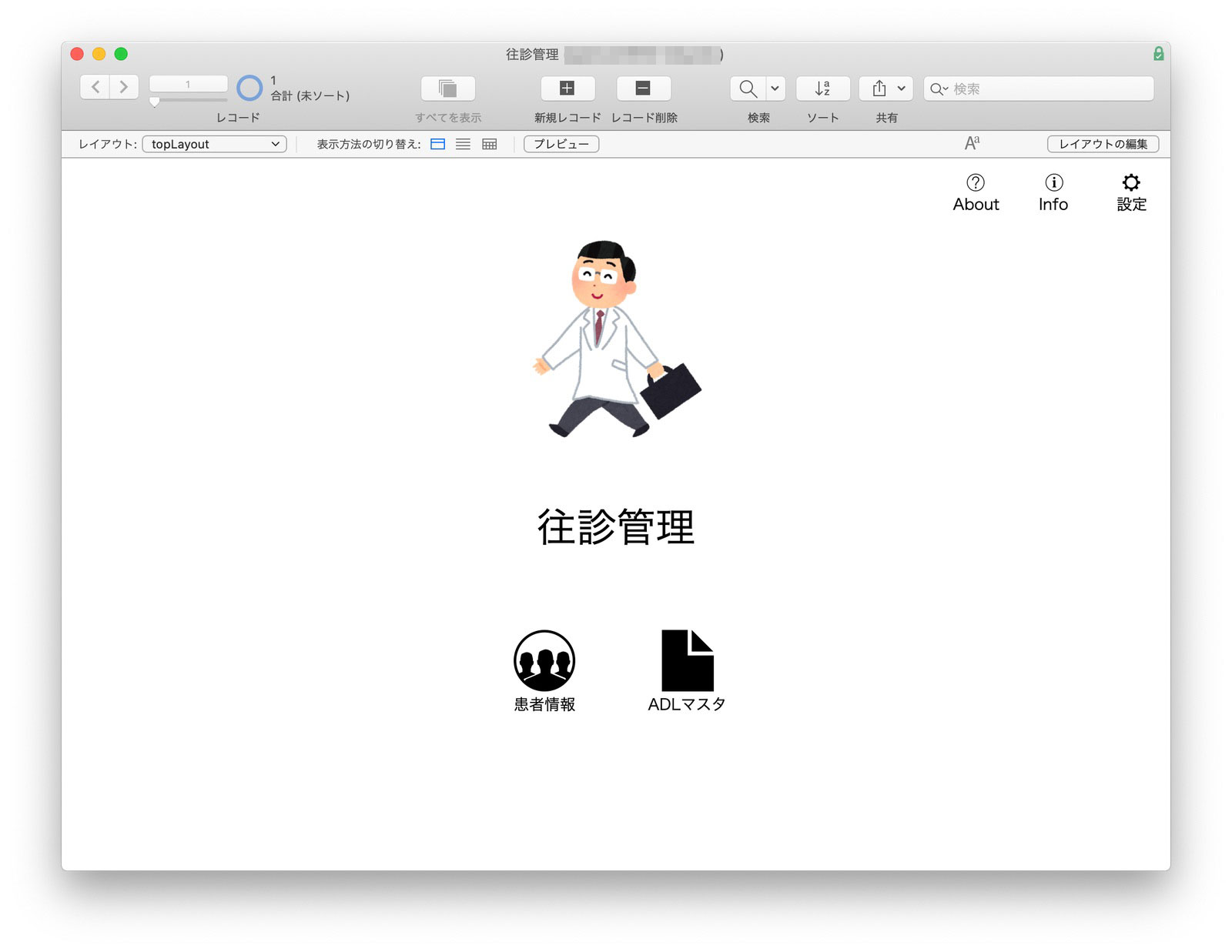1232x952 pixels.
Task: Open the About screen
Action: [976, 191]
